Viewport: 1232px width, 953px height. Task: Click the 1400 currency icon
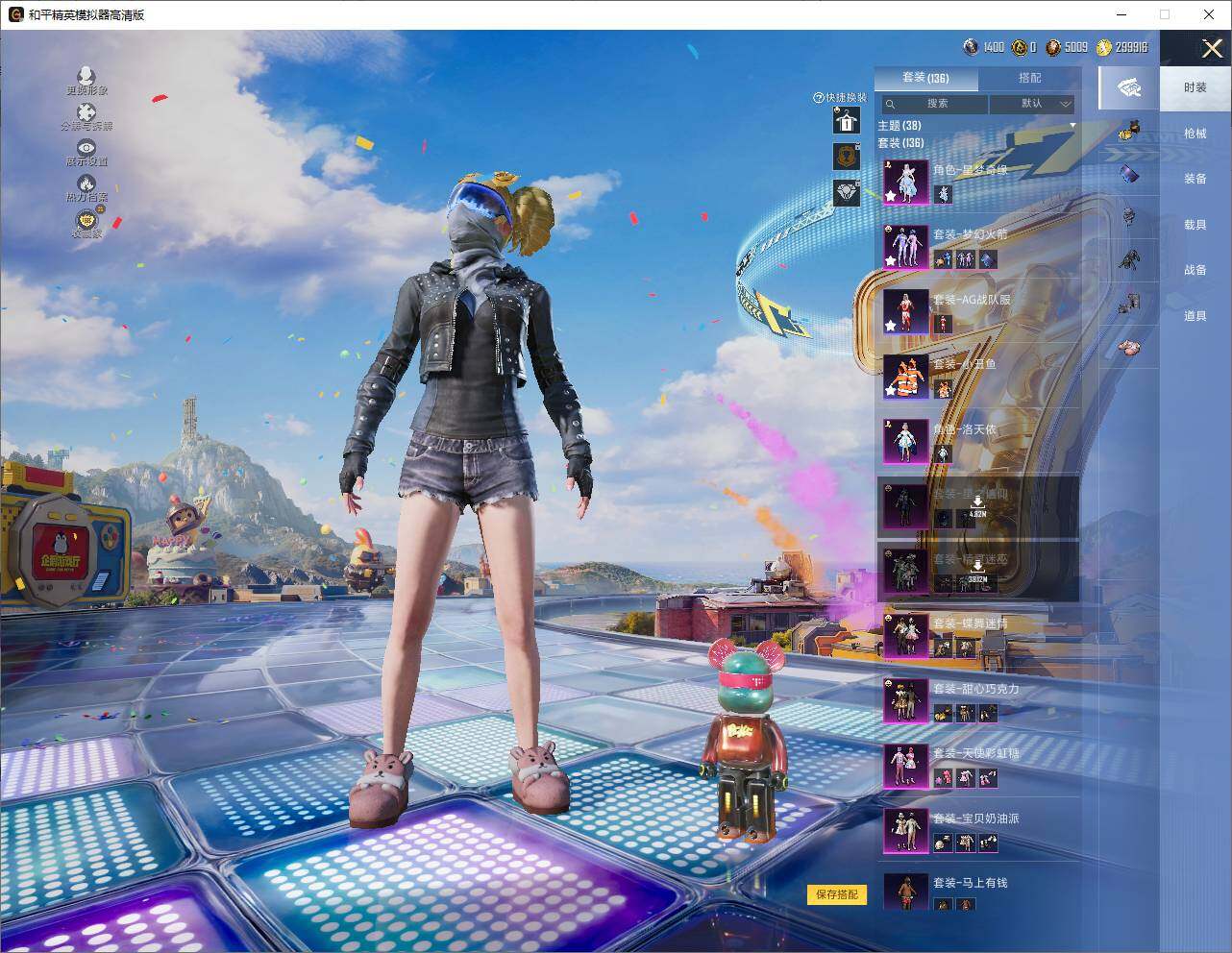tap(971, 47)
